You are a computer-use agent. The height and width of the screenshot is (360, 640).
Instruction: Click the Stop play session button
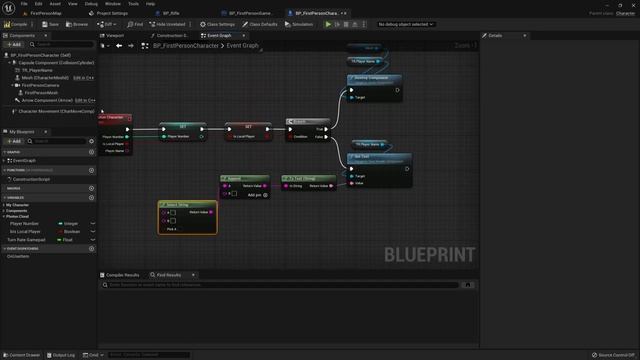(346, 24)
